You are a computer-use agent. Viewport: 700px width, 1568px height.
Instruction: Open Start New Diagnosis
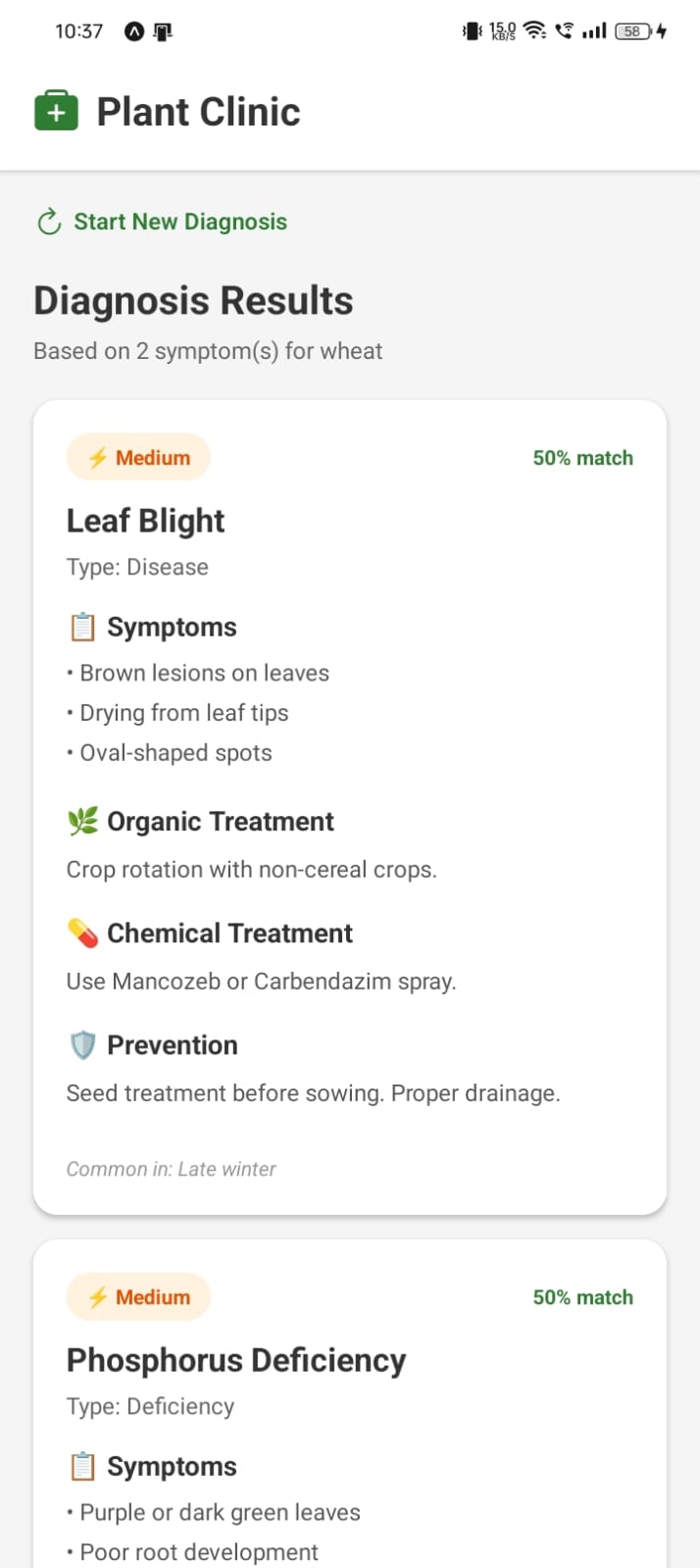pos(179,222)
